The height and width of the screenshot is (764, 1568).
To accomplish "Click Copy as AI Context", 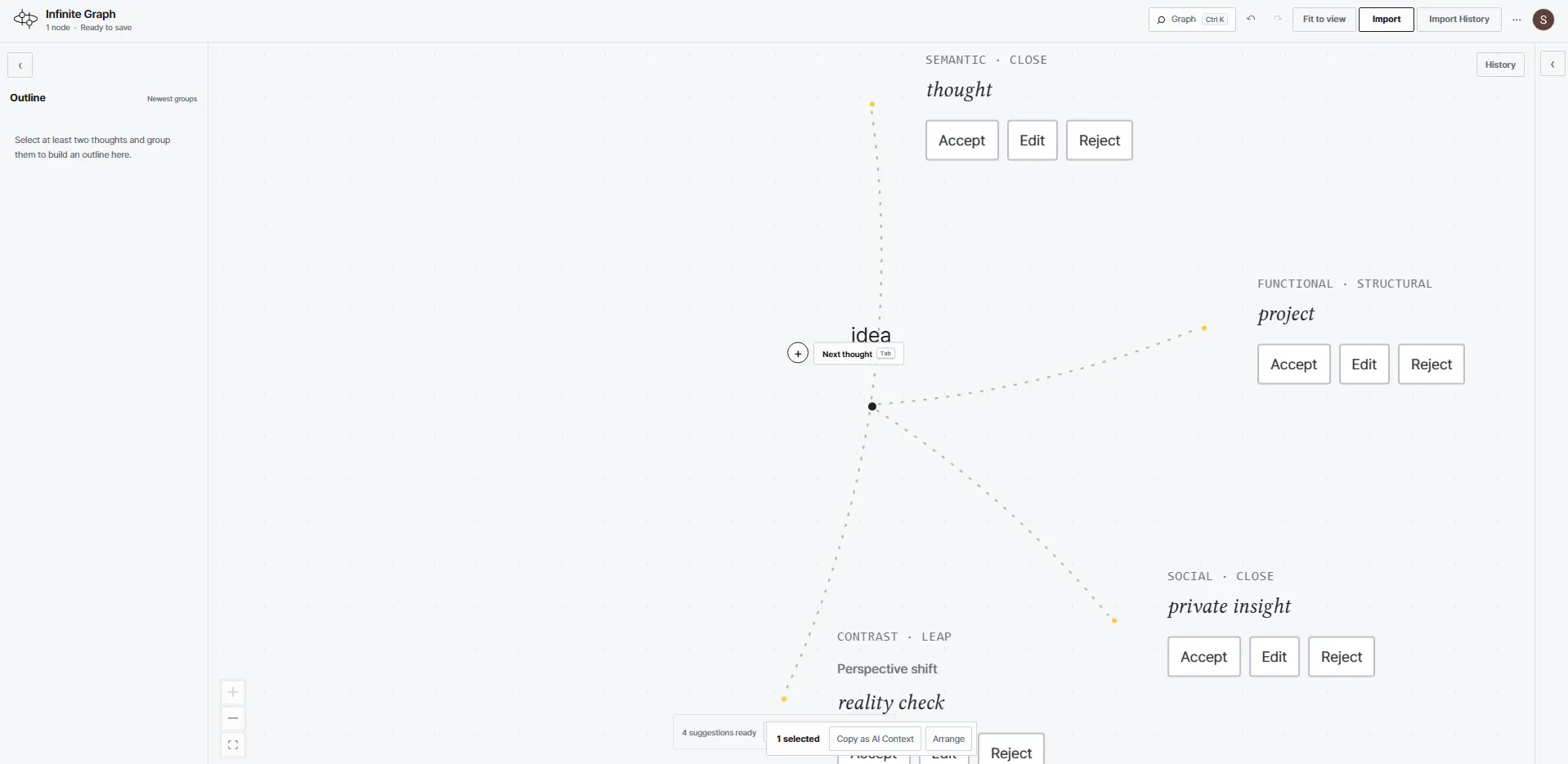I will click(875, 739).
